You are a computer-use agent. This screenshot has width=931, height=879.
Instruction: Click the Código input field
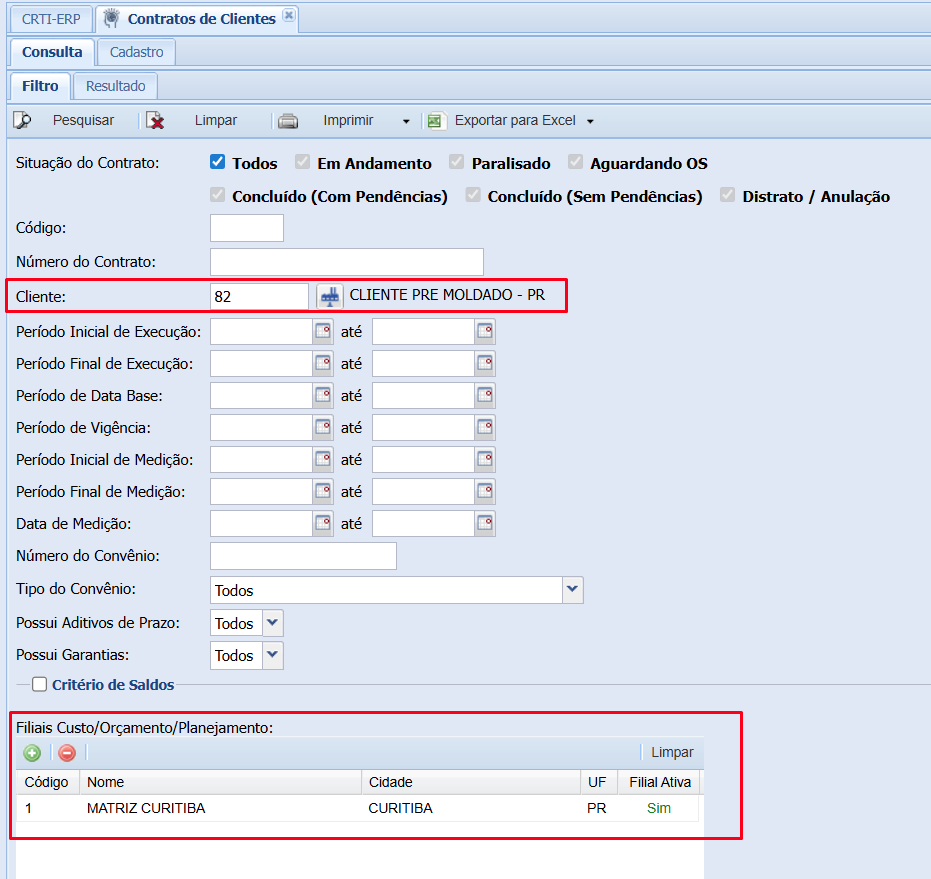click(x=247, y=228)
